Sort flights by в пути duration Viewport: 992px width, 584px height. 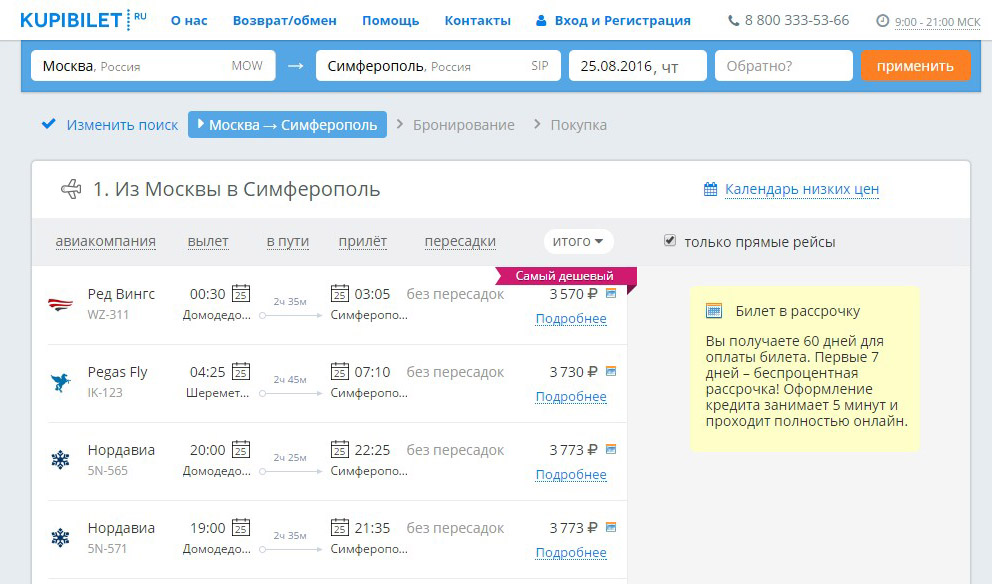(x=288, y=241)
